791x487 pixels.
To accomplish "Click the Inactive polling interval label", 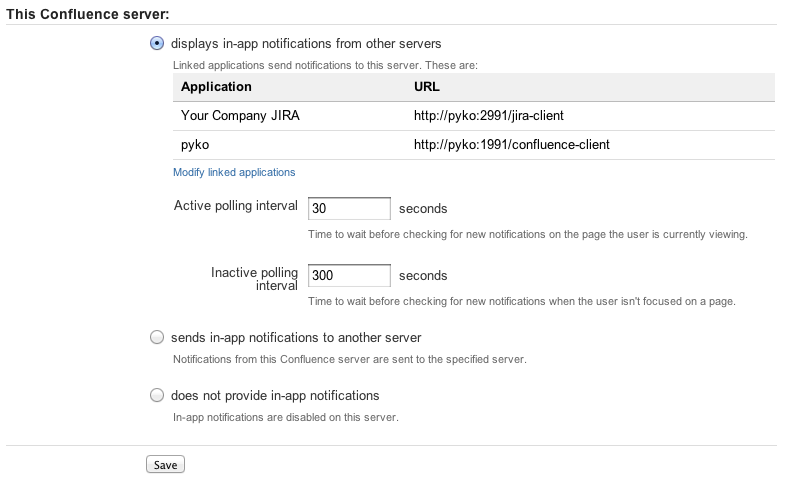I will [x=254, y=279].
